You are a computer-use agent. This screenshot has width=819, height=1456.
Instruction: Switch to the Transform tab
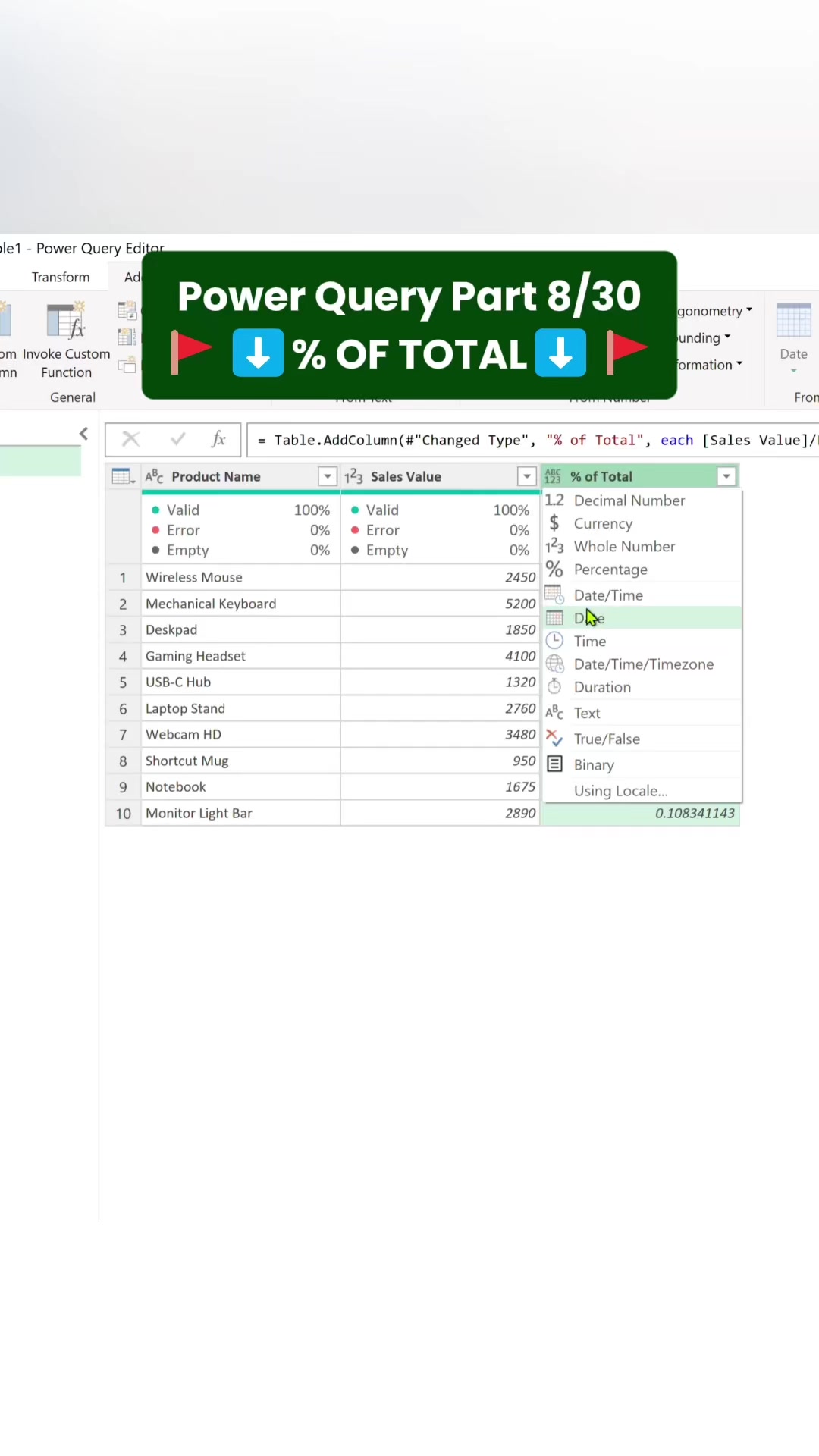click(x=61, y=277)
